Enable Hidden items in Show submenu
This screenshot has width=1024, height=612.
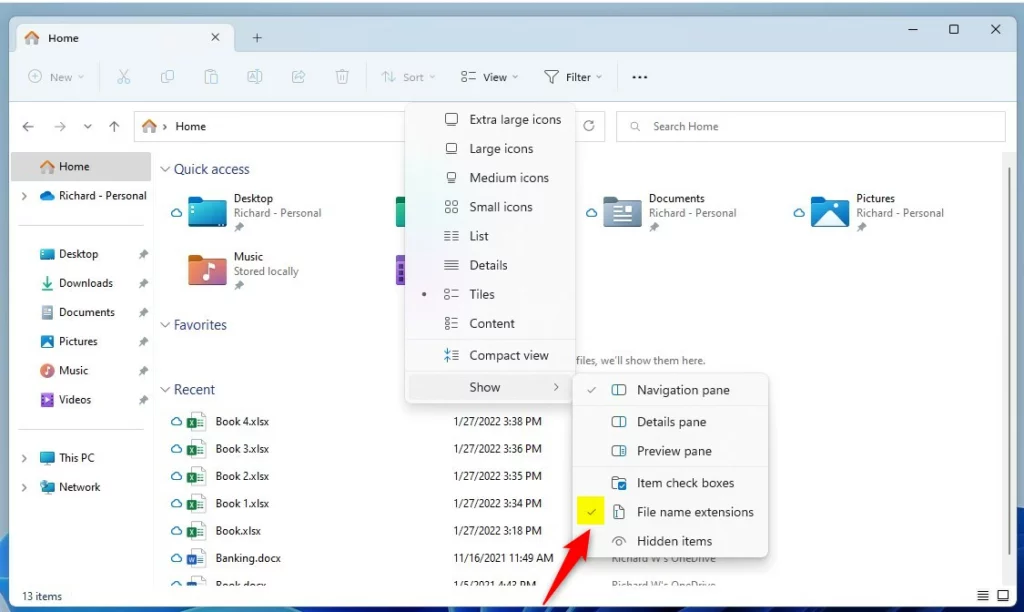674,541
